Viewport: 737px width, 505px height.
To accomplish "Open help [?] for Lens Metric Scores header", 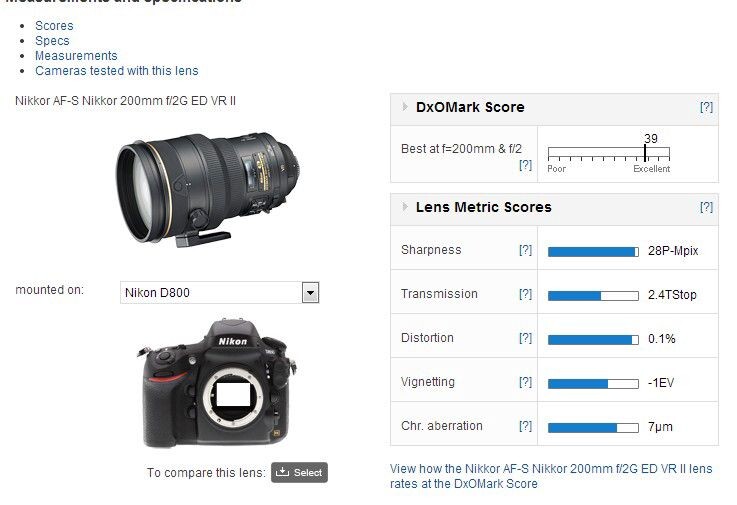I will click(x=706, y=207).
